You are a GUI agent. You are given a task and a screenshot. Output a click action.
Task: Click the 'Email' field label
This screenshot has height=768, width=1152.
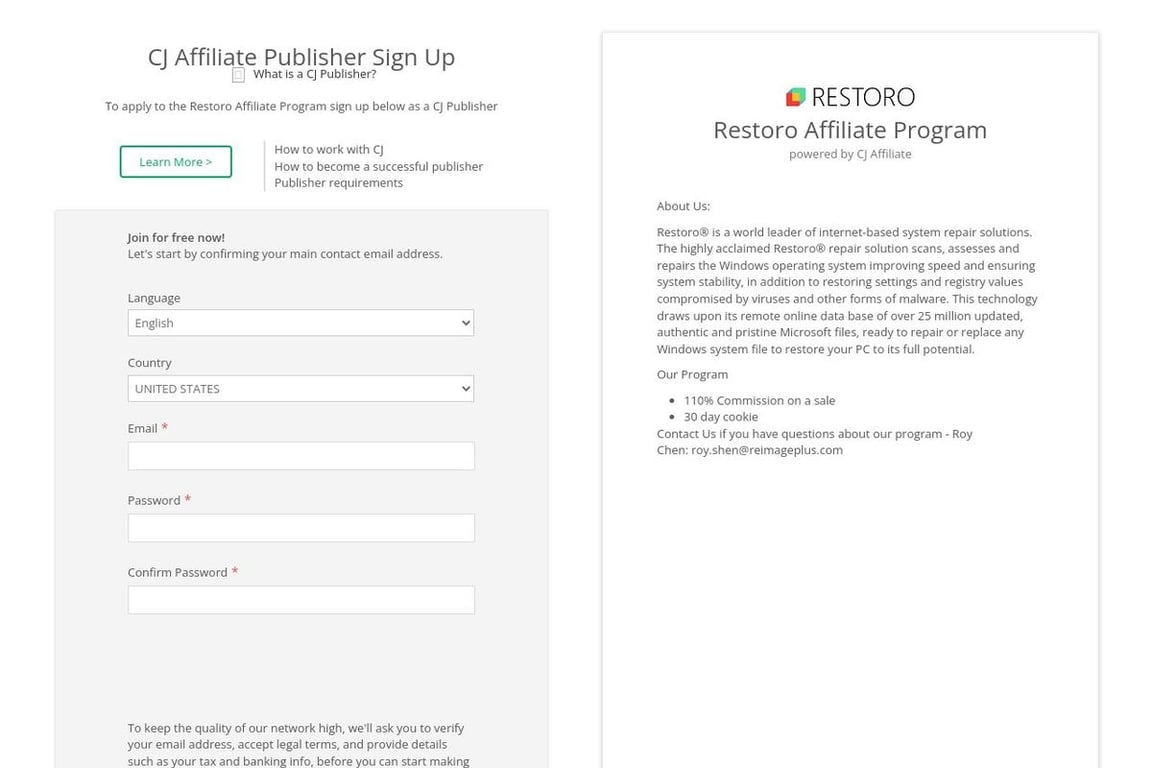point(143,428)
